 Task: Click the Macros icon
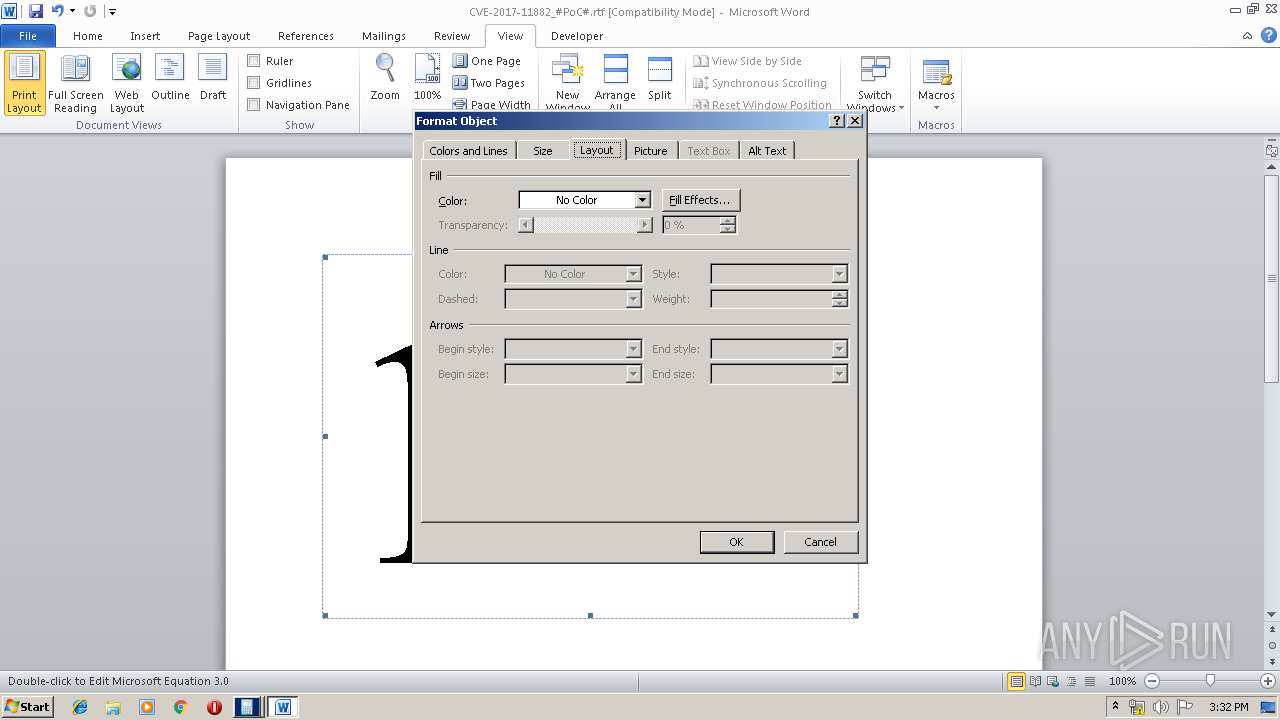tap(936, 72)
